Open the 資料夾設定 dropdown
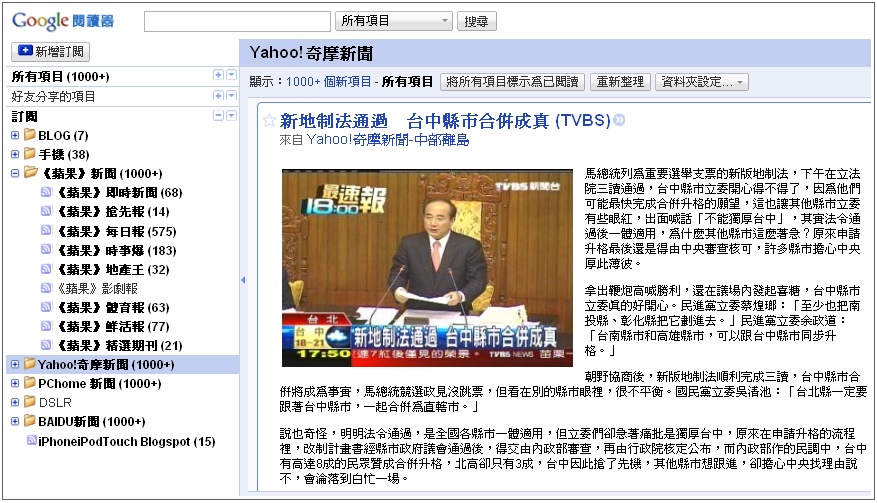This screenshot has width=877, height=503. click(x=701, y=82)
